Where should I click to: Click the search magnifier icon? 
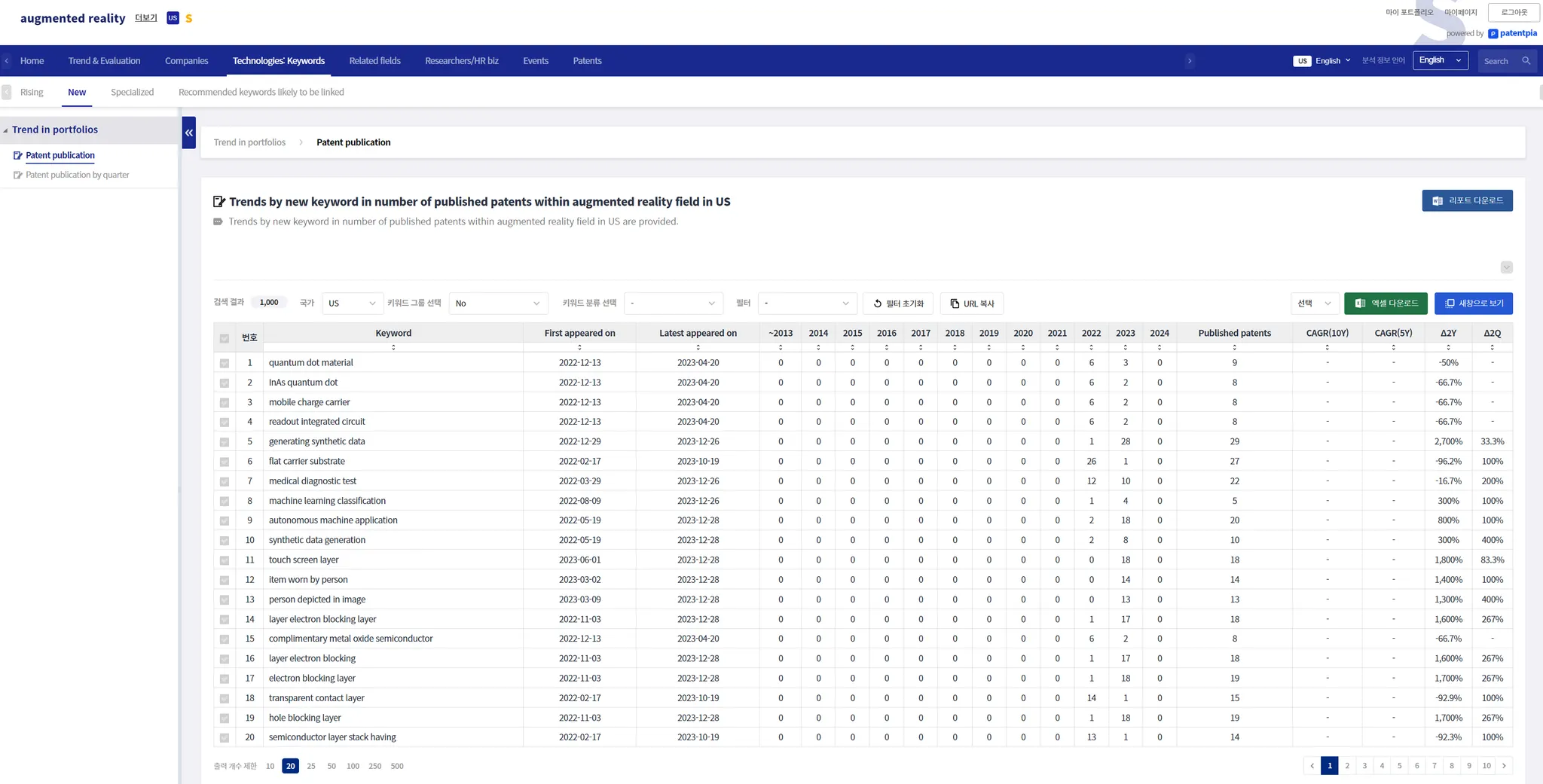point(1526,61)
